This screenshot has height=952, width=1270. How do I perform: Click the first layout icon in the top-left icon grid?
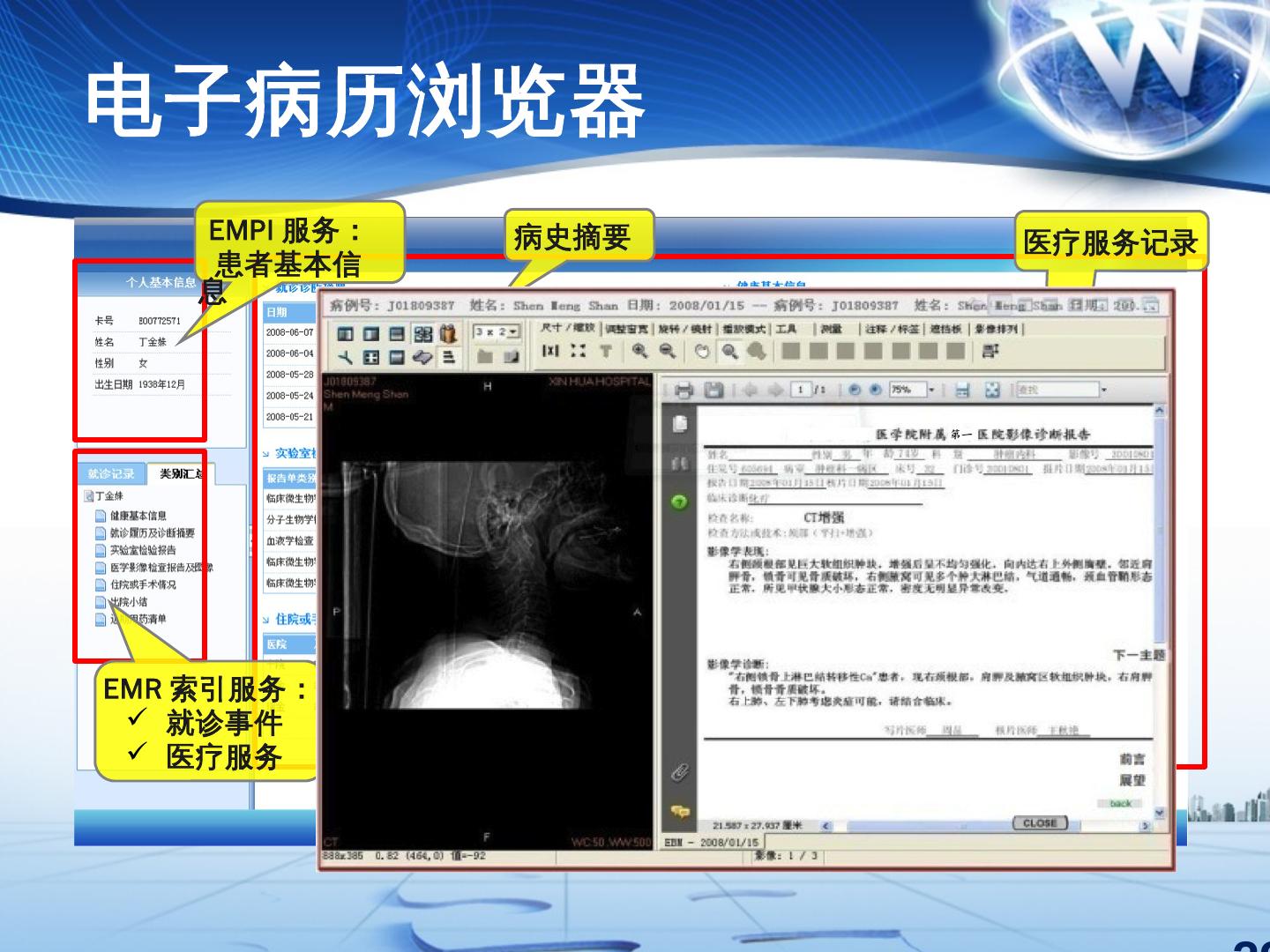[346, 334]
